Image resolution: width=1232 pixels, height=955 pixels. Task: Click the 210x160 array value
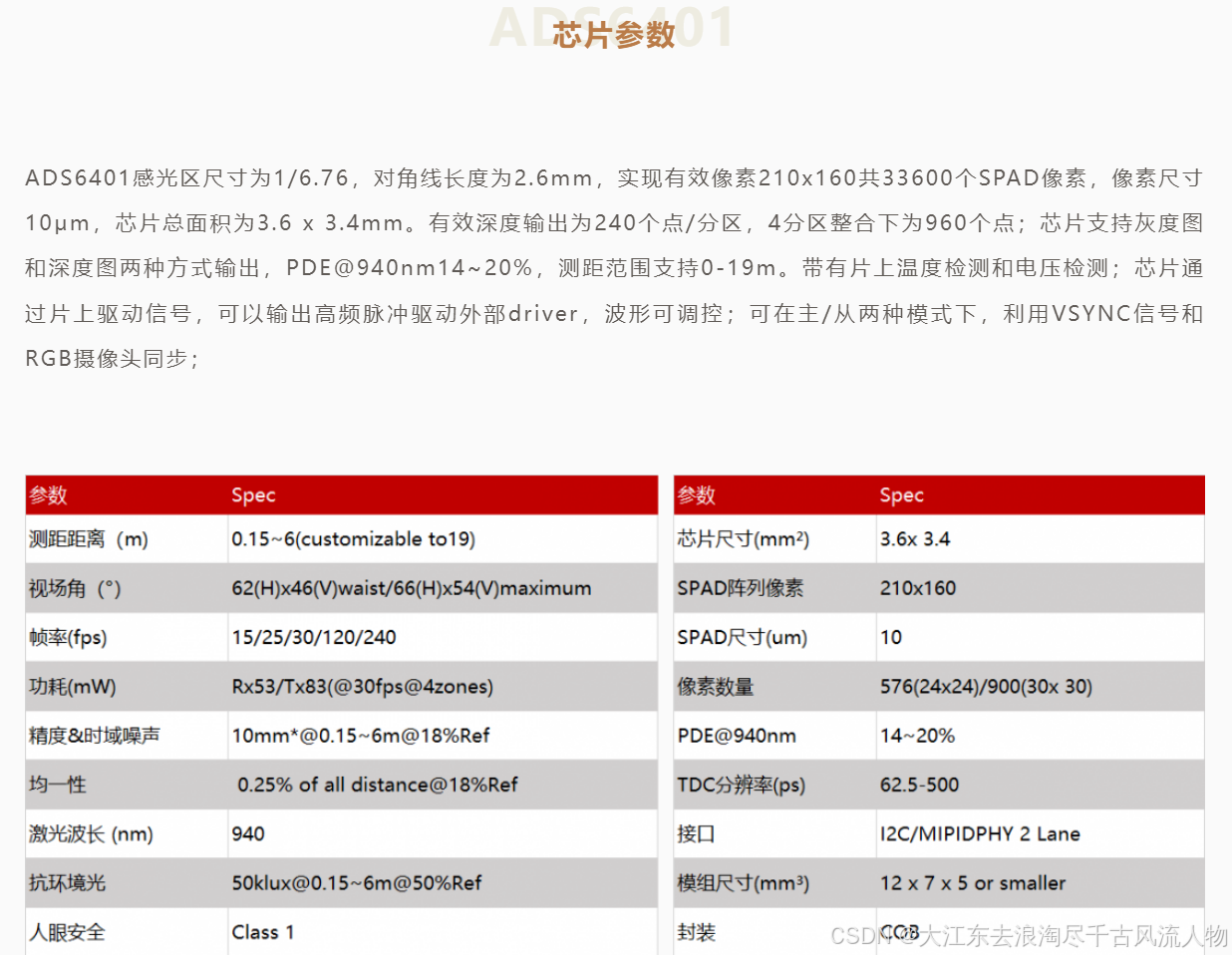(918, 588)
